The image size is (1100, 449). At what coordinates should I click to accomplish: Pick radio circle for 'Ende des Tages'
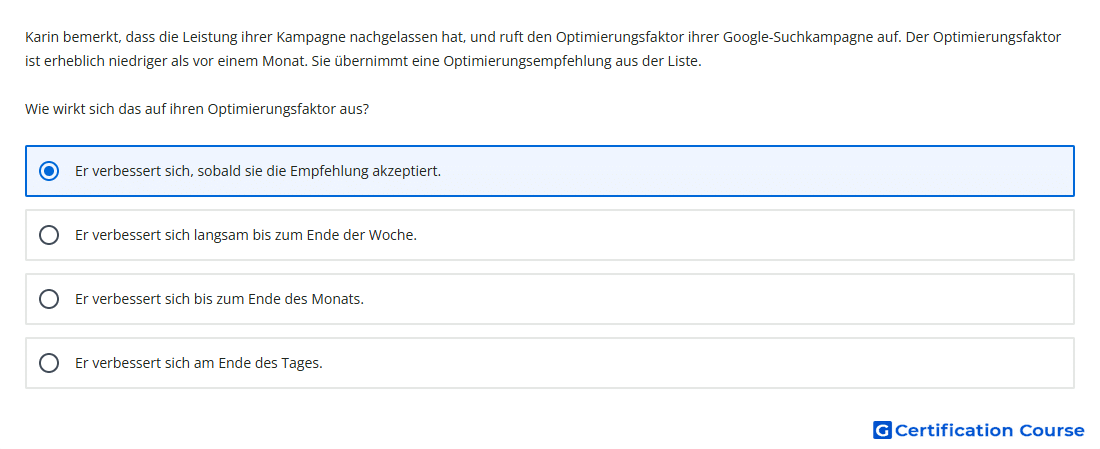49,363
